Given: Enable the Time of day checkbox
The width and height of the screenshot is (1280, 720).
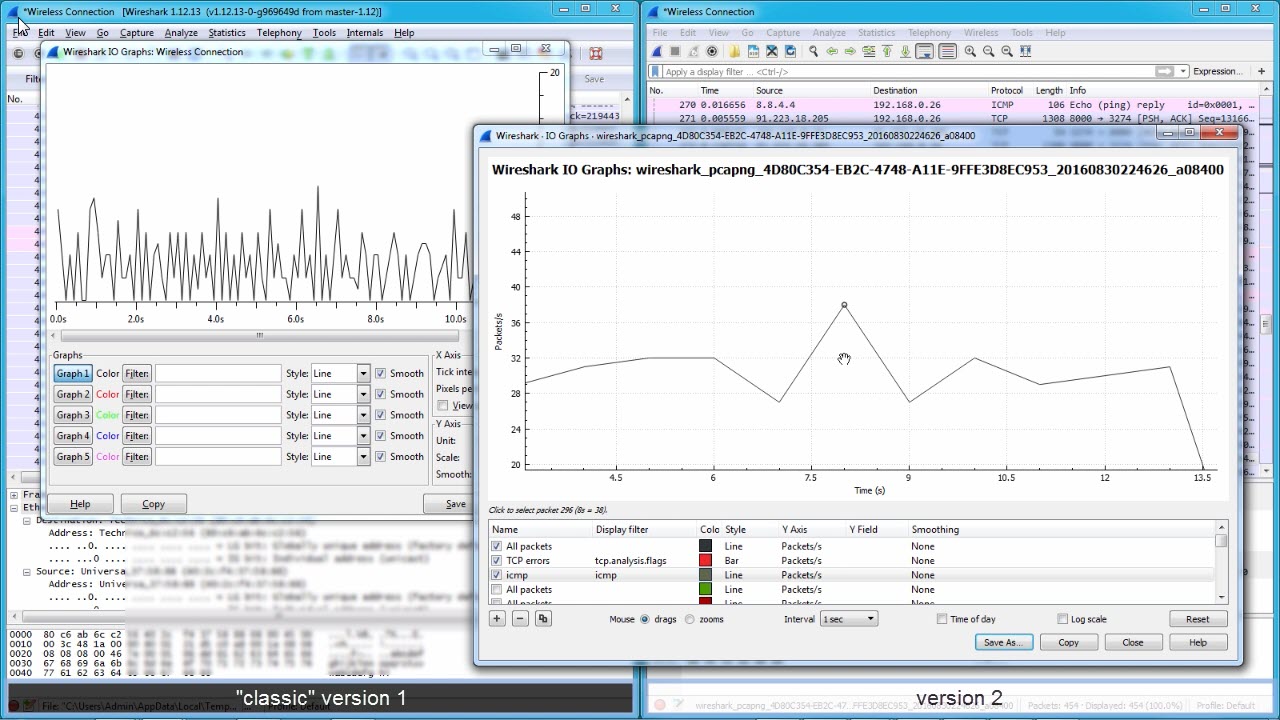Looking at the screenshot, I should point(942,619).
